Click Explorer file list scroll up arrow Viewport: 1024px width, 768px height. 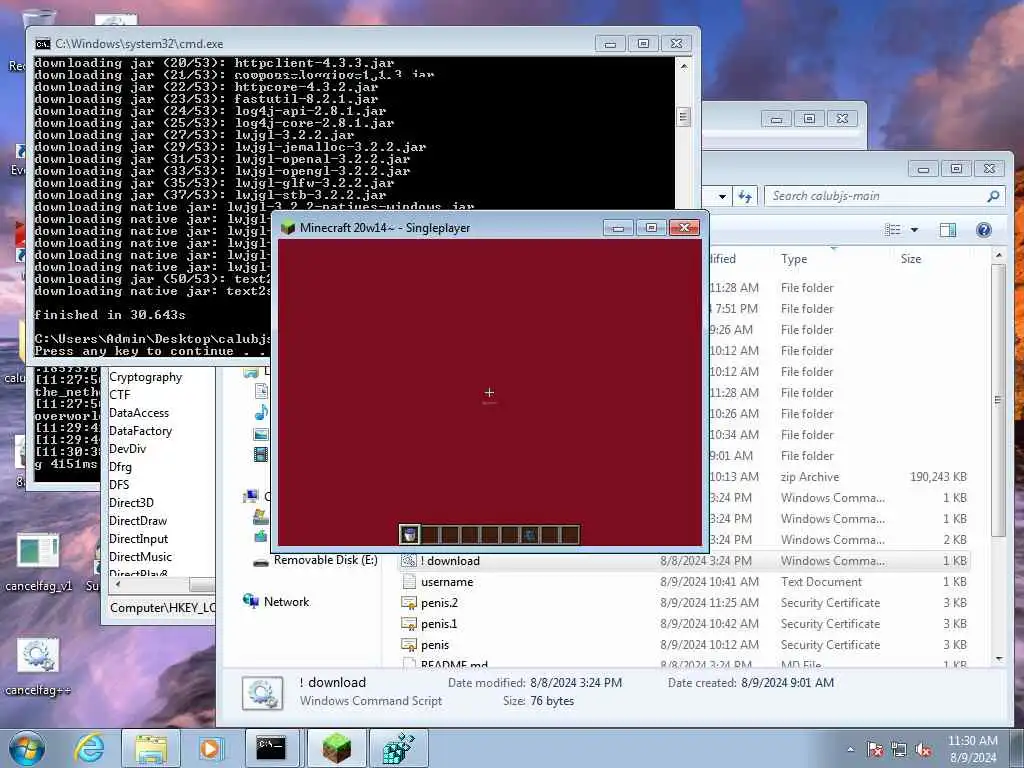[x=998, y=255]
